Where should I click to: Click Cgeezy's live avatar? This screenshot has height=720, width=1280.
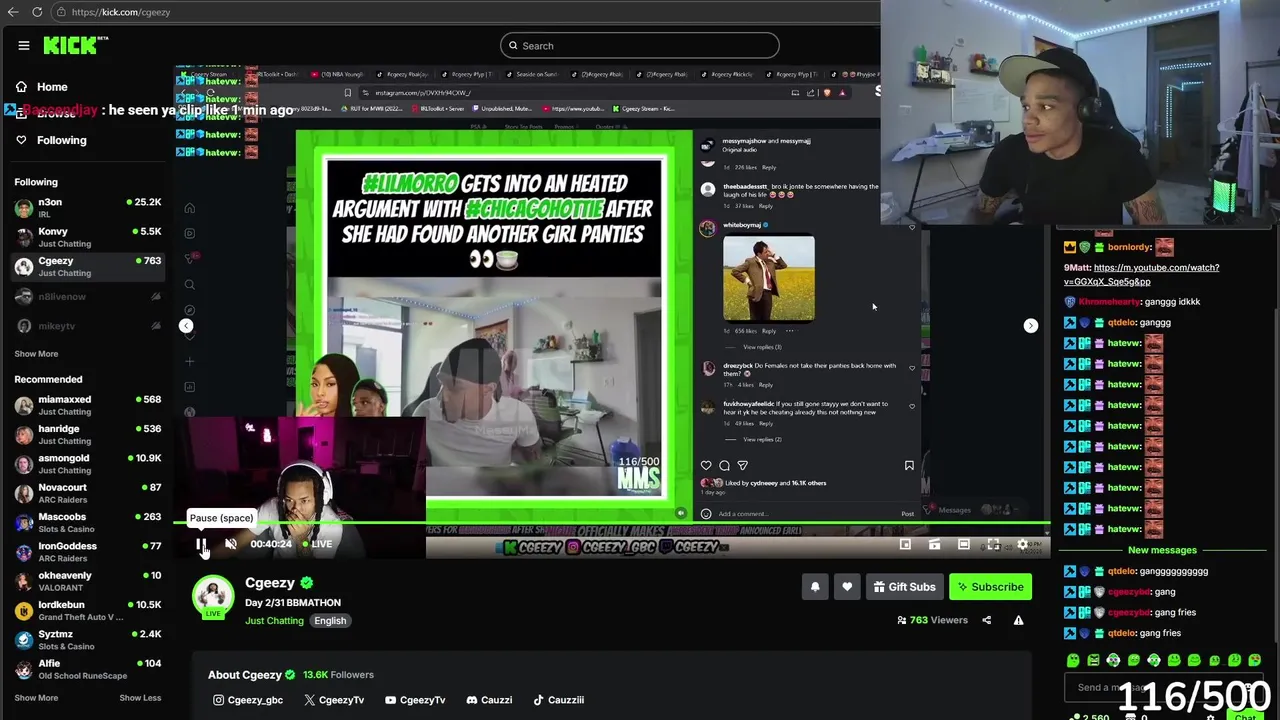(213, 597)
